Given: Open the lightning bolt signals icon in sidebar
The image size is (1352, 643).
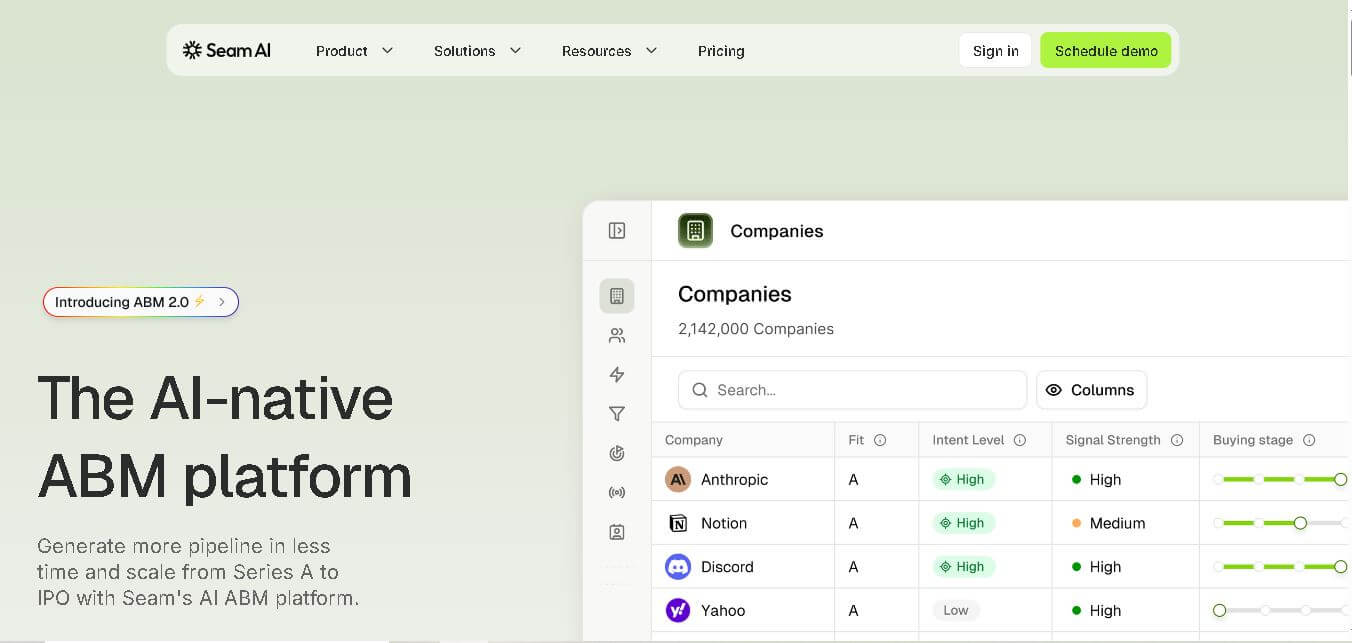Looking at the screenshot, I should [617, 375].
